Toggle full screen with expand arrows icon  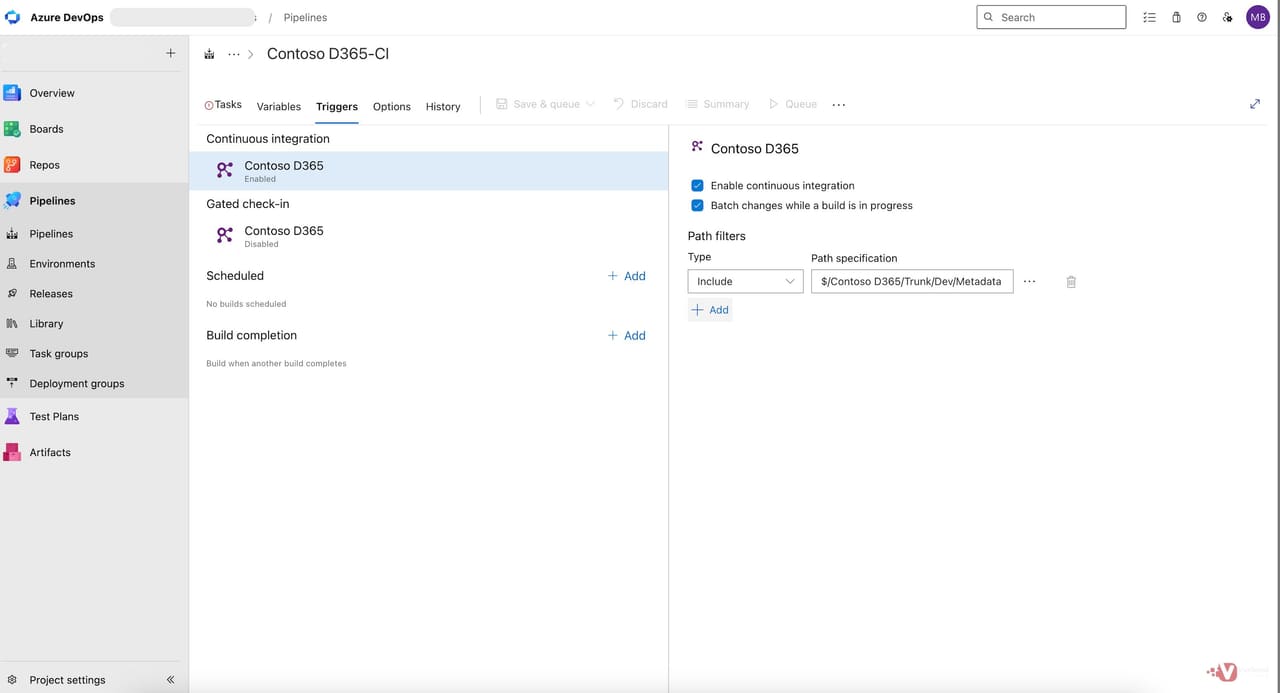point(1255,104)
